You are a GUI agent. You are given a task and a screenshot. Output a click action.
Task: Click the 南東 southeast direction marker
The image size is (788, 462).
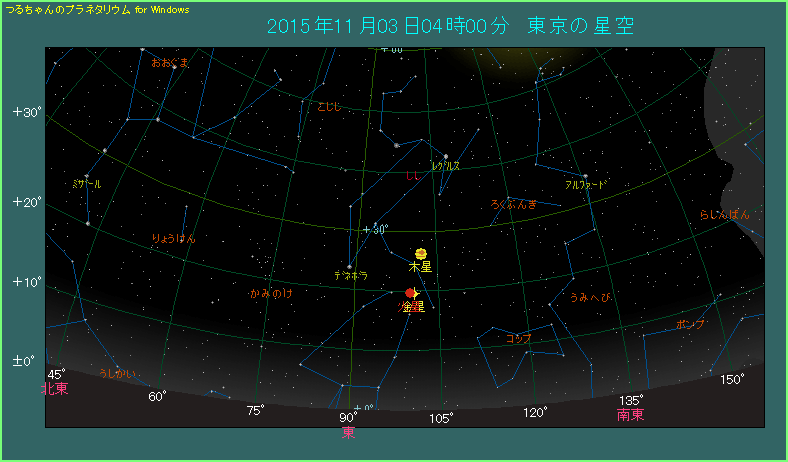click(630, 415)
